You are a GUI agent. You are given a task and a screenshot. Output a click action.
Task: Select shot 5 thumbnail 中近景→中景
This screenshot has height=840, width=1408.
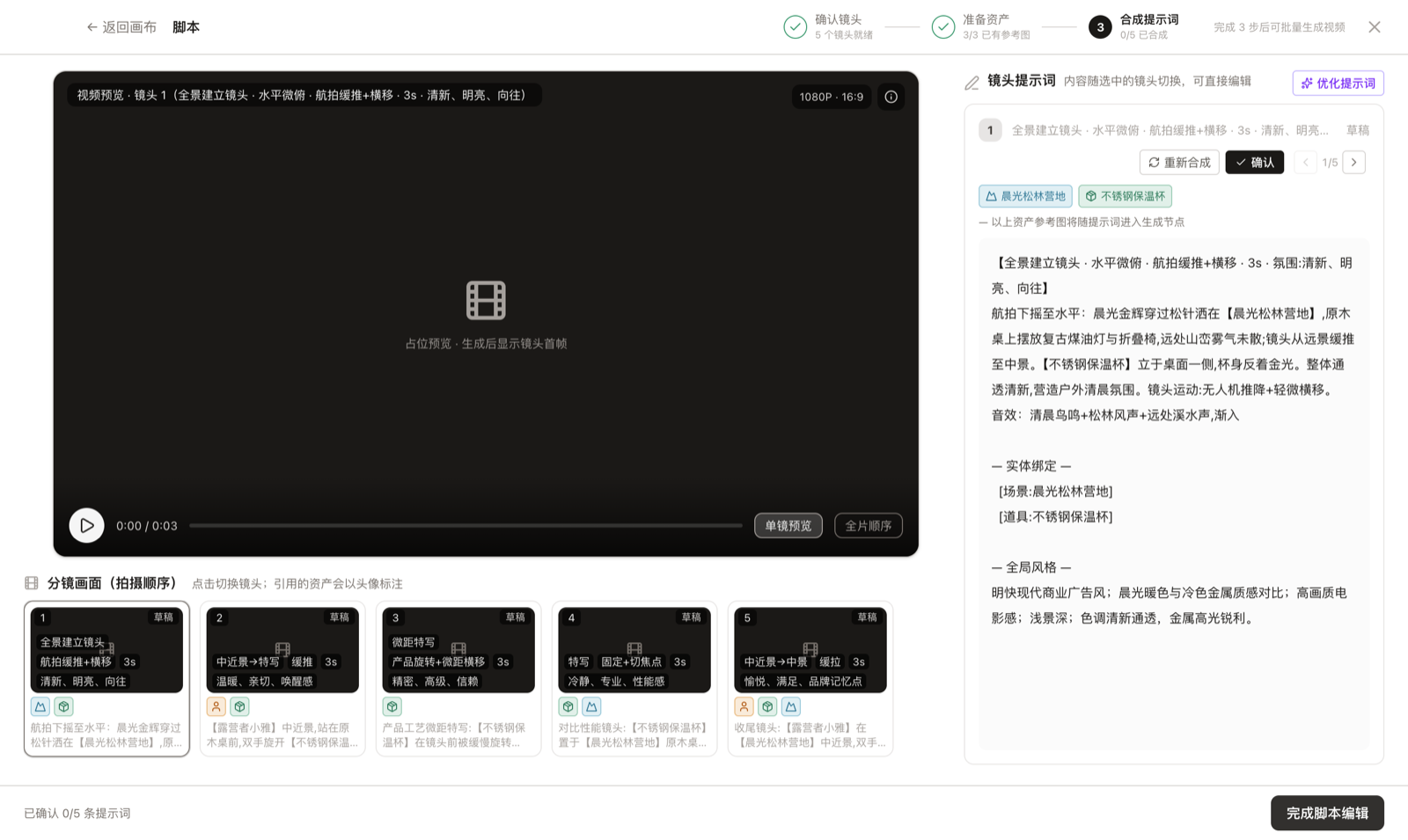pos(810,650)
